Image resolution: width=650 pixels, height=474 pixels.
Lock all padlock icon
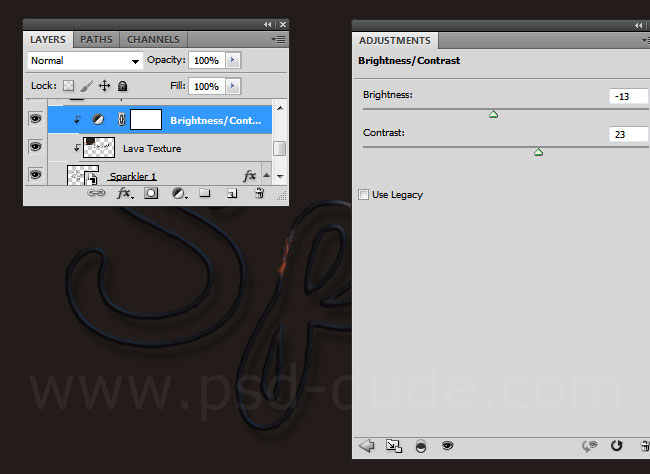tap(122, 86)
